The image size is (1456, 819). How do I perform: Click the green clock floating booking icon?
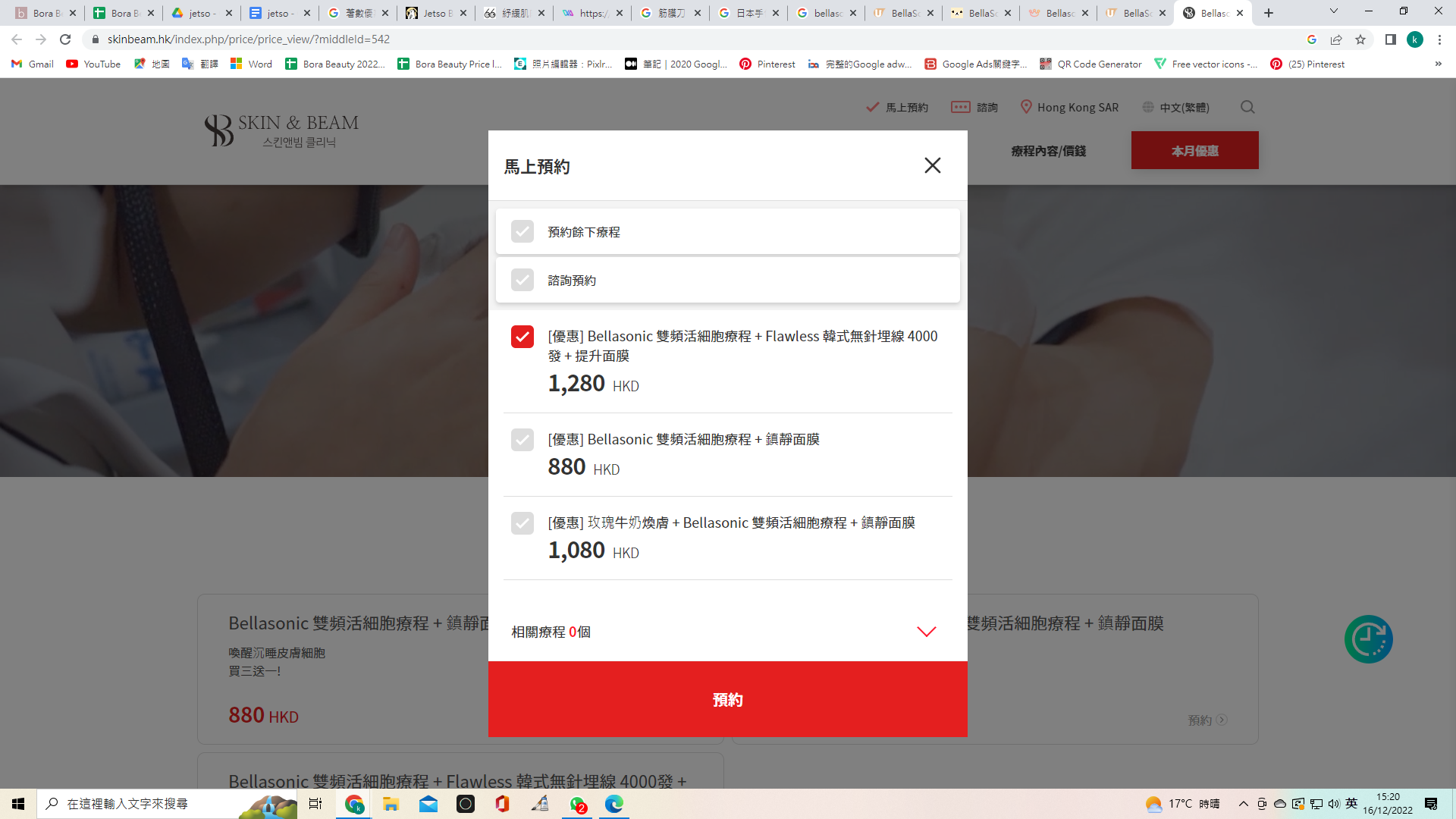[x=1368, y=639]
